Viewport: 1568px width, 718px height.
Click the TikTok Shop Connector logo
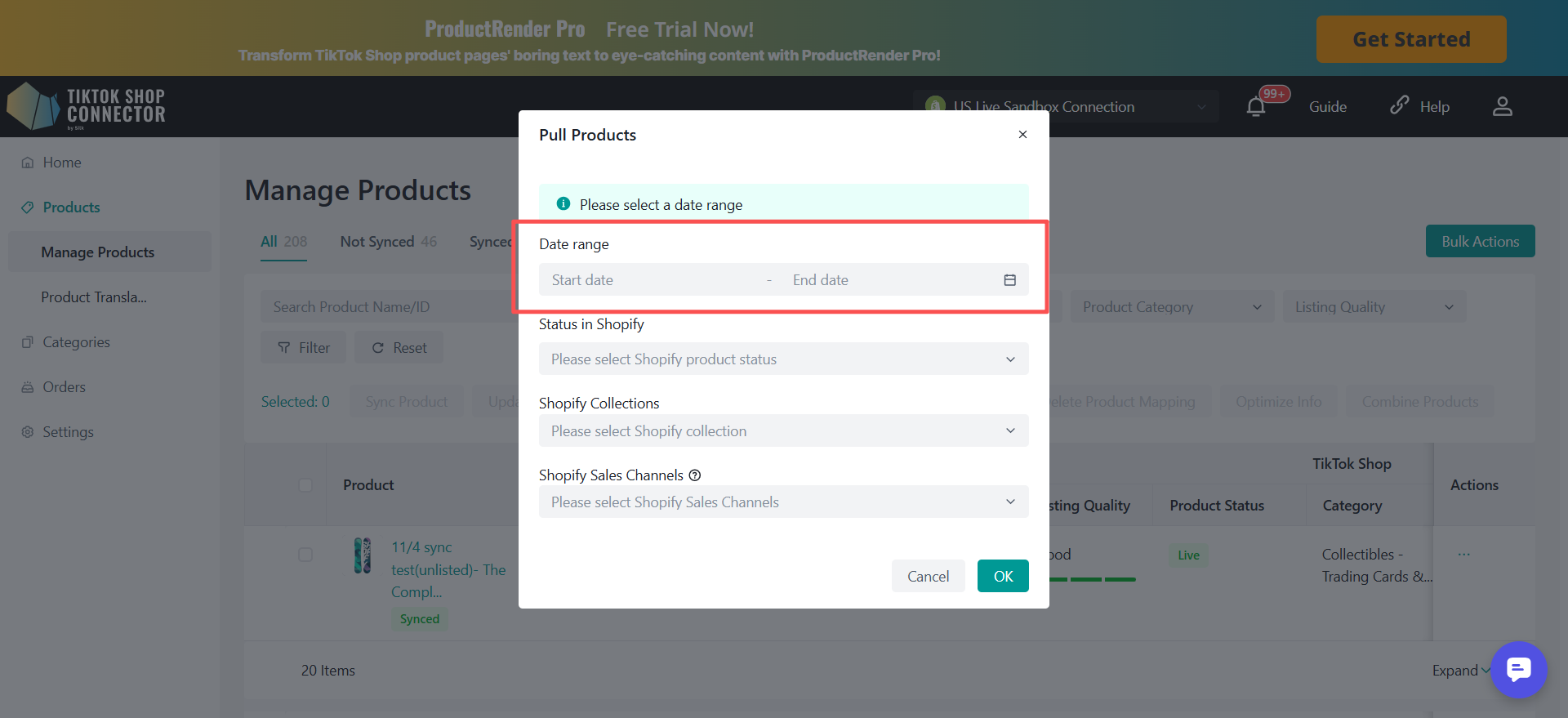pyautogui.click(x=86, y=107)
